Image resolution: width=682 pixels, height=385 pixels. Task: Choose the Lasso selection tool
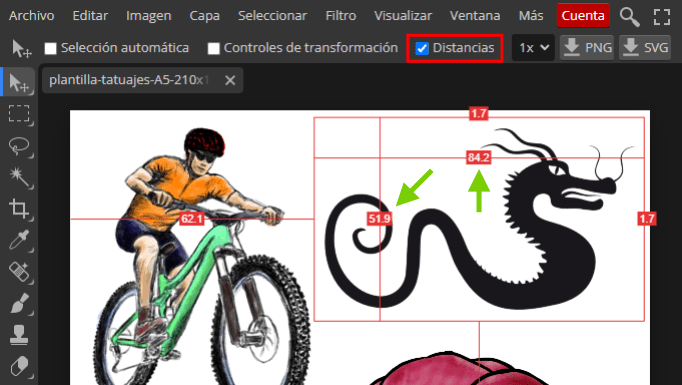click(x=19, y=146)
